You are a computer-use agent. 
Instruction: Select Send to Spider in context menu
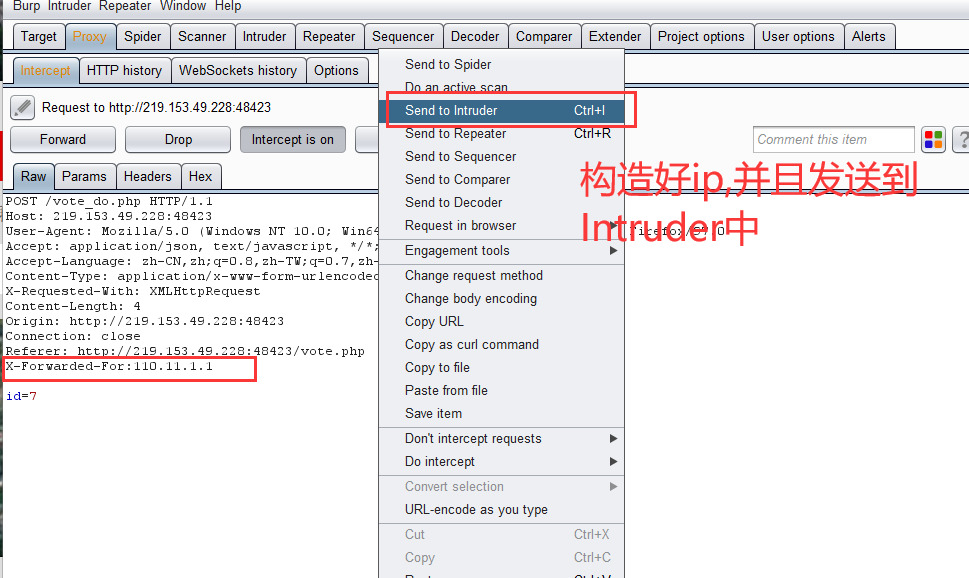(501, 64)
